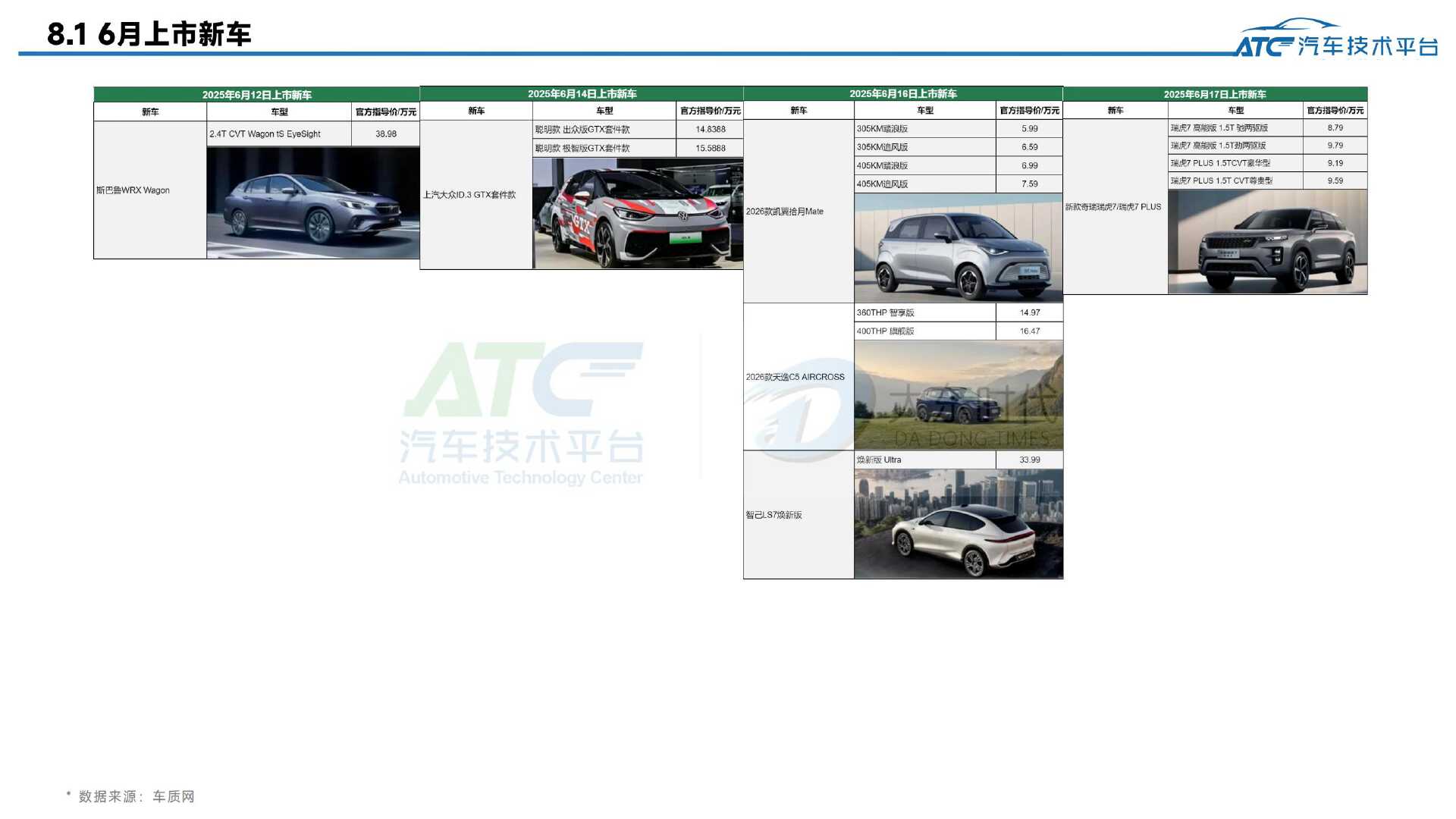Image resolution: width=1456 pixels, height=819 pixels.
Task: Click the 2026款天逸C5 AIRCROSS cell
Action: click(x=799, y=377)
